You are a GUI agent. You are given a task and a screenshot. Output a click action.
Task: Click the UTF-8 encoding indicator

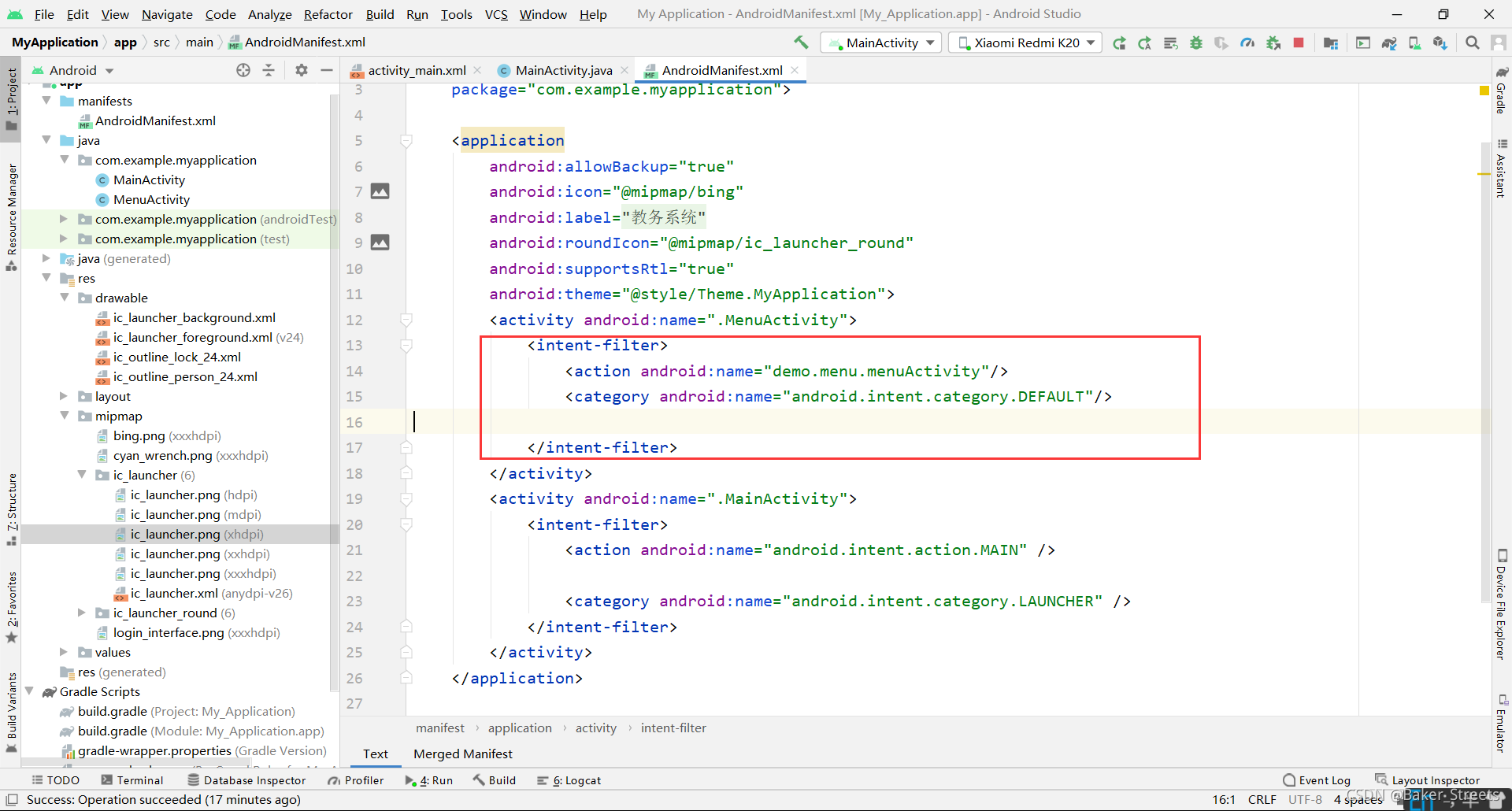pyautogui.click(x=1305, y=799)
